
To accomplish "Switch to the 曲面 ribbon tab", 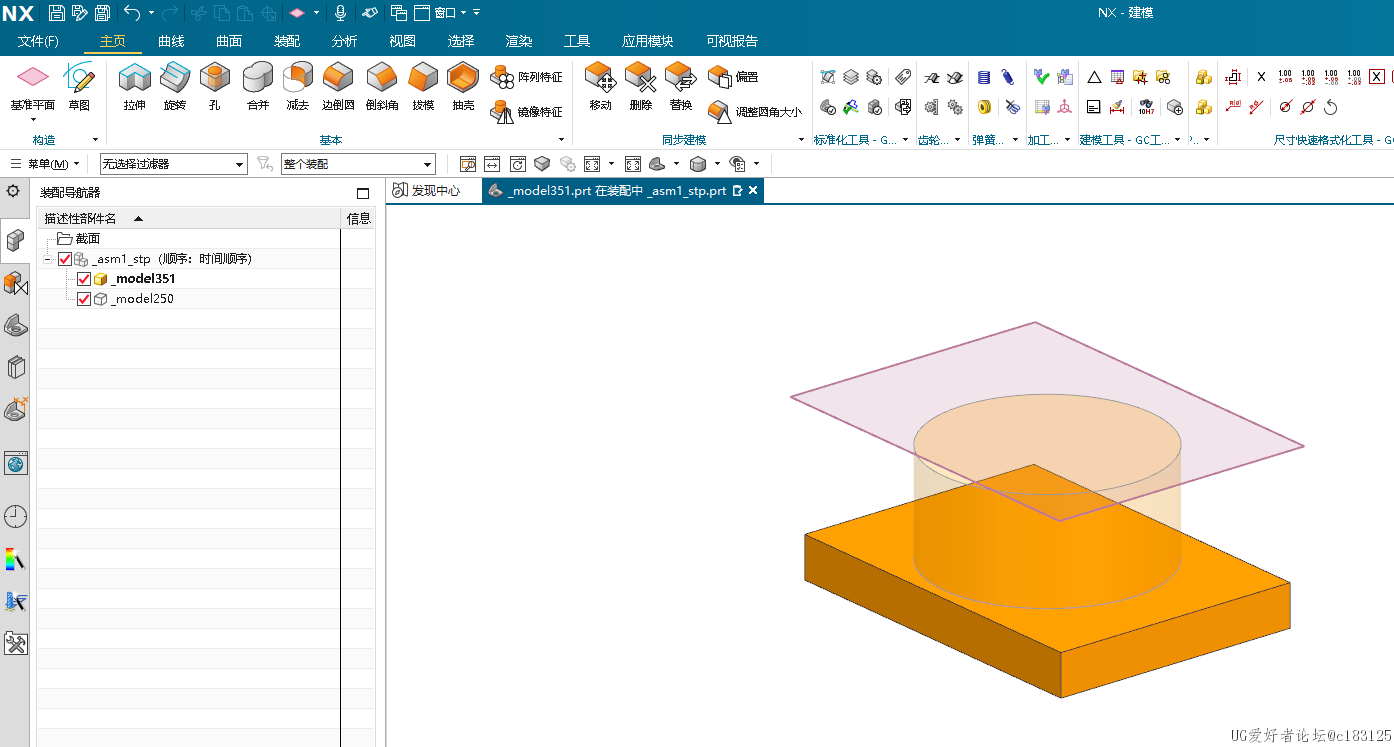I will click(x=229, y=42).
